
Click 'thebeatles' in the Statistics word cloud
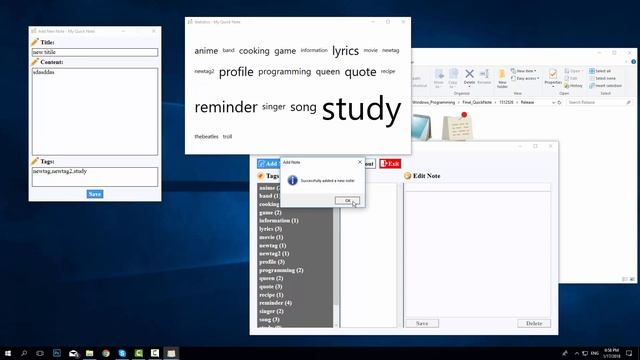pyautogui.click(x=207, y=137)
